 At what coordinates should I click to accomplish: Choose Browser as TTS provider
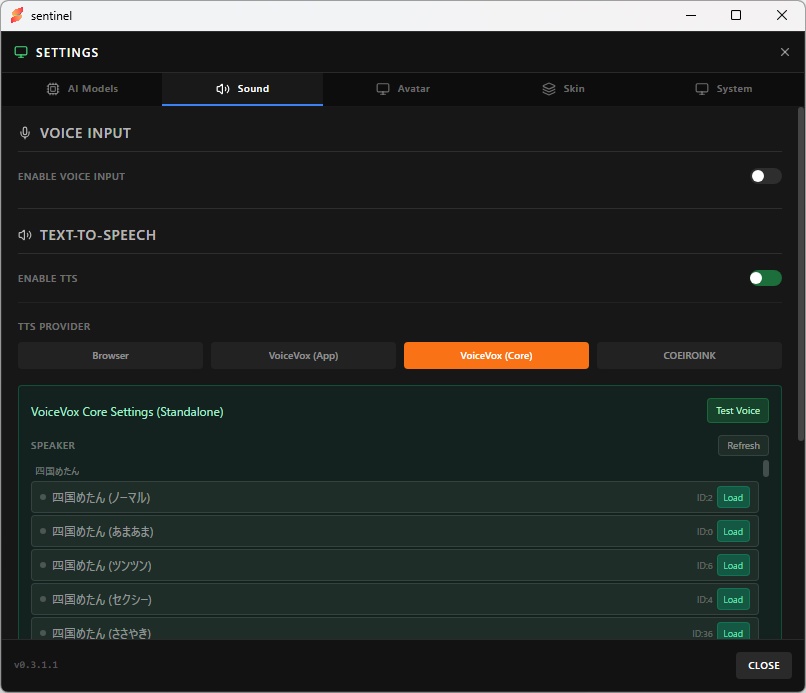pyautogui.click(x=111, y=356)
